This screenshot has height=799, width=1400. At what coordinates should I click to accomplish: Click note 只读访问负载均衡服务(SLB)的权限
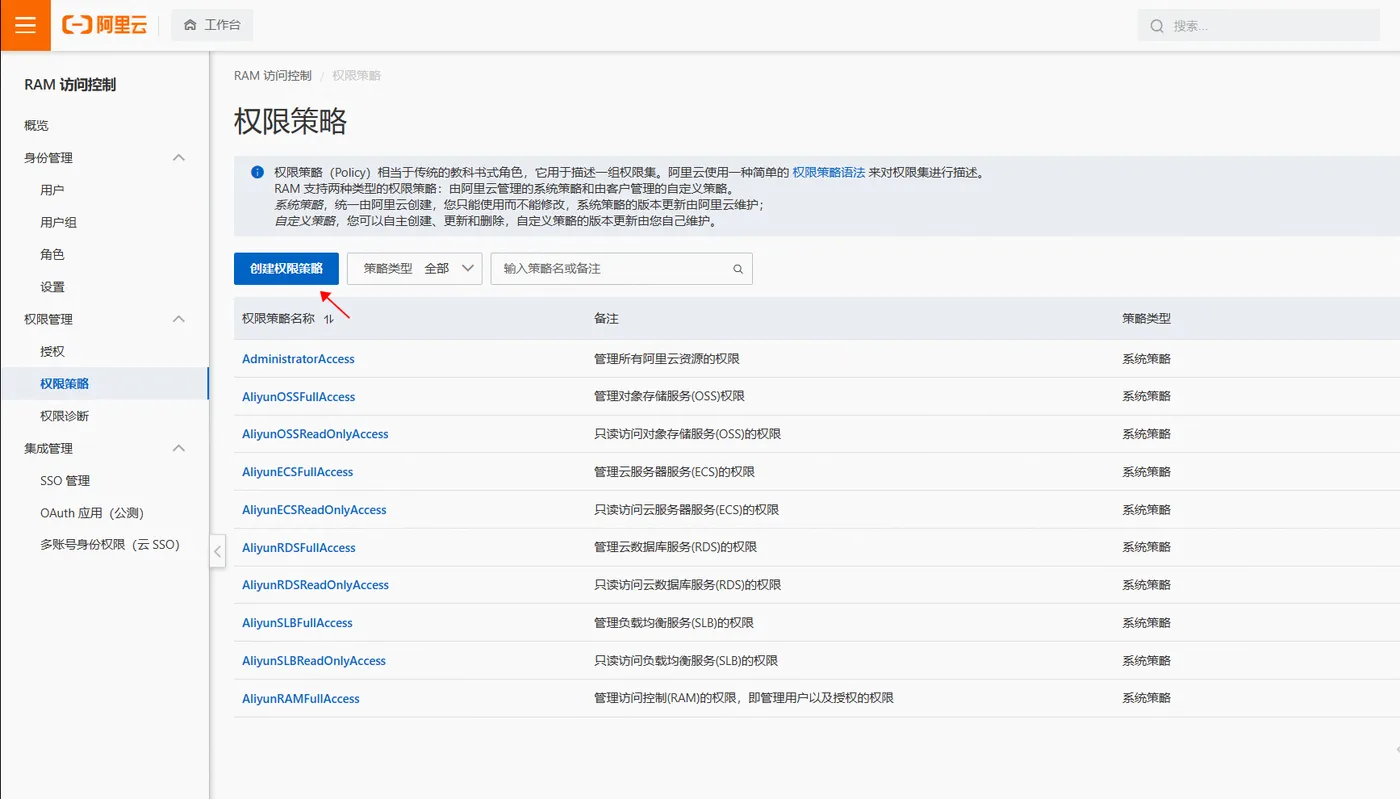click(686, 661)
